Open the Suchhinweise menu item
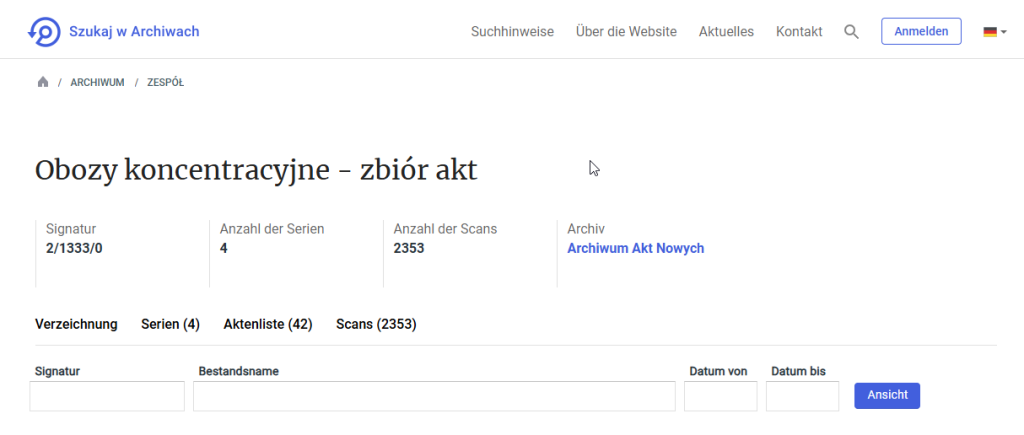This screenshot has height=435, width=1024. click(512, 31)
